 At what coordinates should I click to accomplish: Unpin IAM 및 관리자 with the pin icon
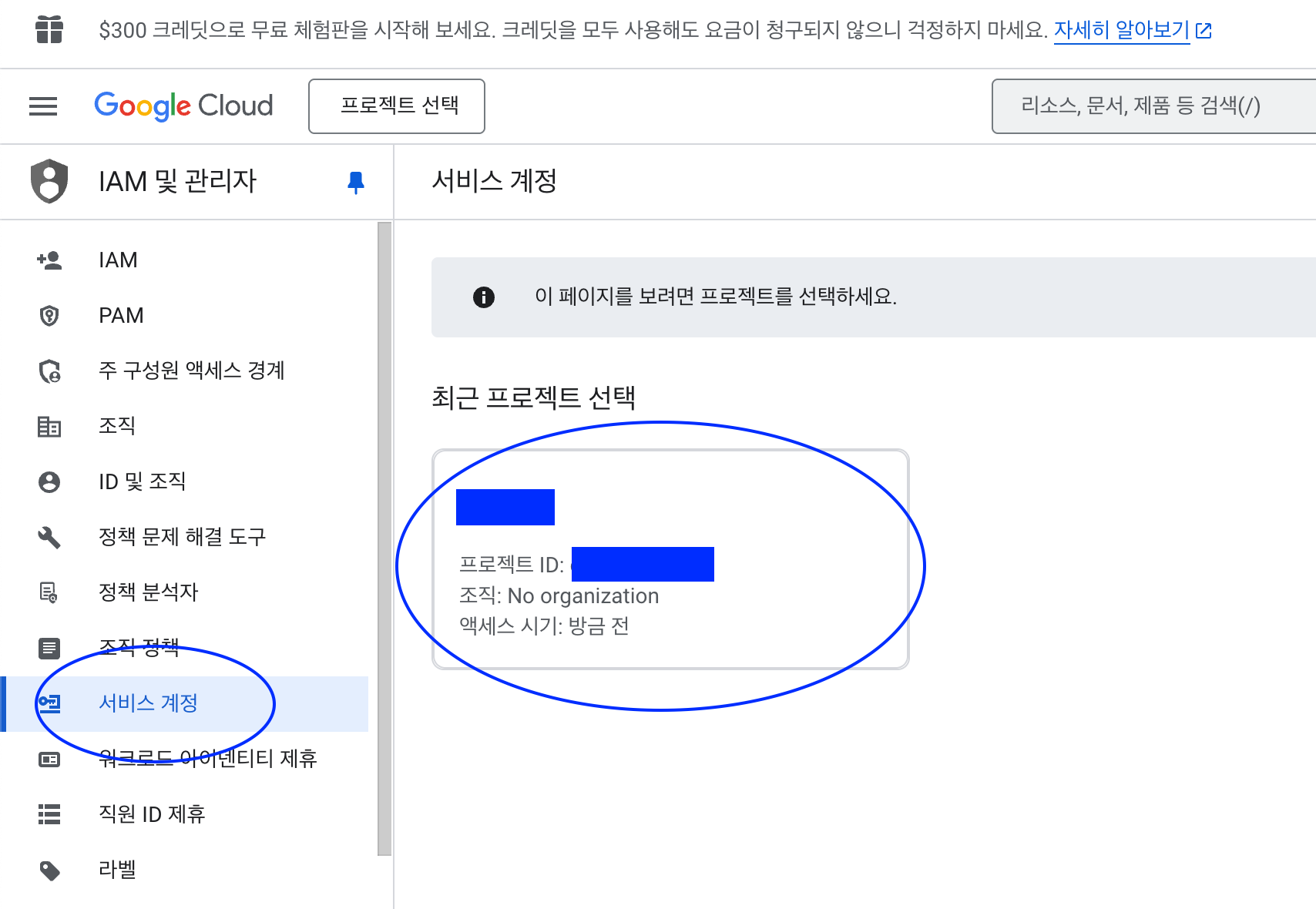tap(356, 183)
